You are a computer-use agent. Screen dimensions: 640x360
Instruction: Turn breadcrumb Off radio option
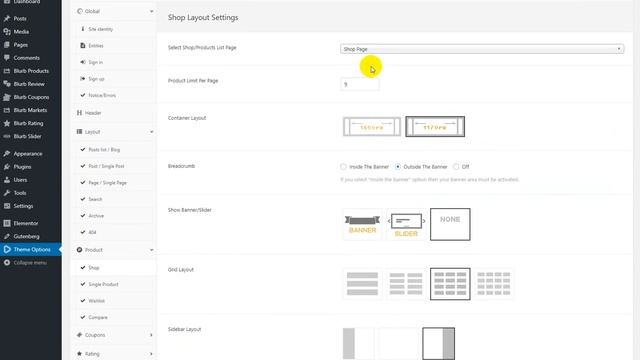[456, 167]
